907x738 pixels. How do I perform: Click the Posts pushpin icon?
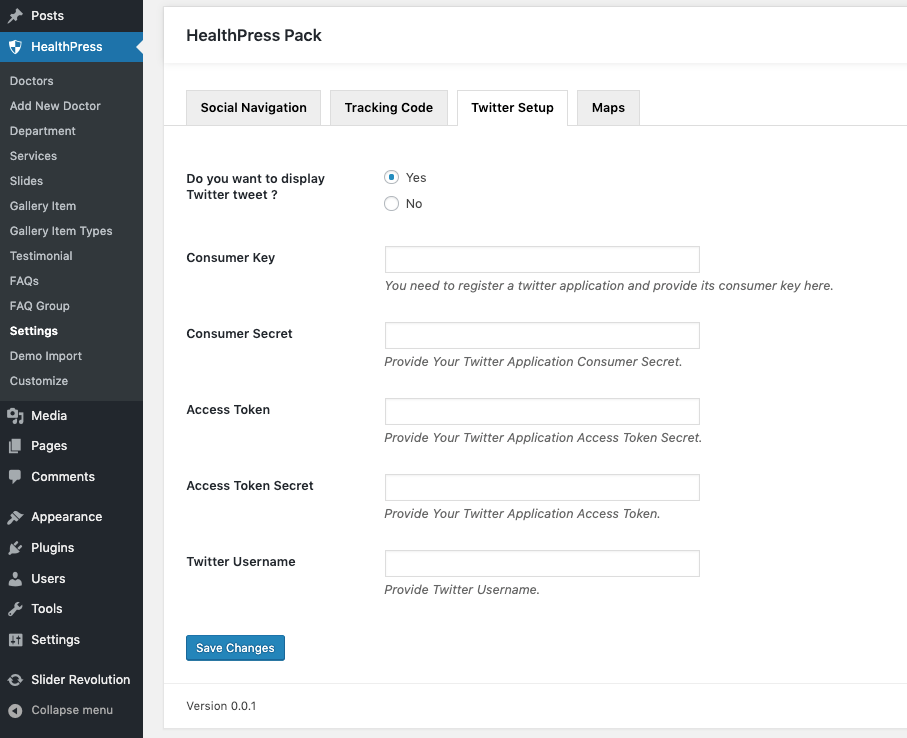[15, 16]
